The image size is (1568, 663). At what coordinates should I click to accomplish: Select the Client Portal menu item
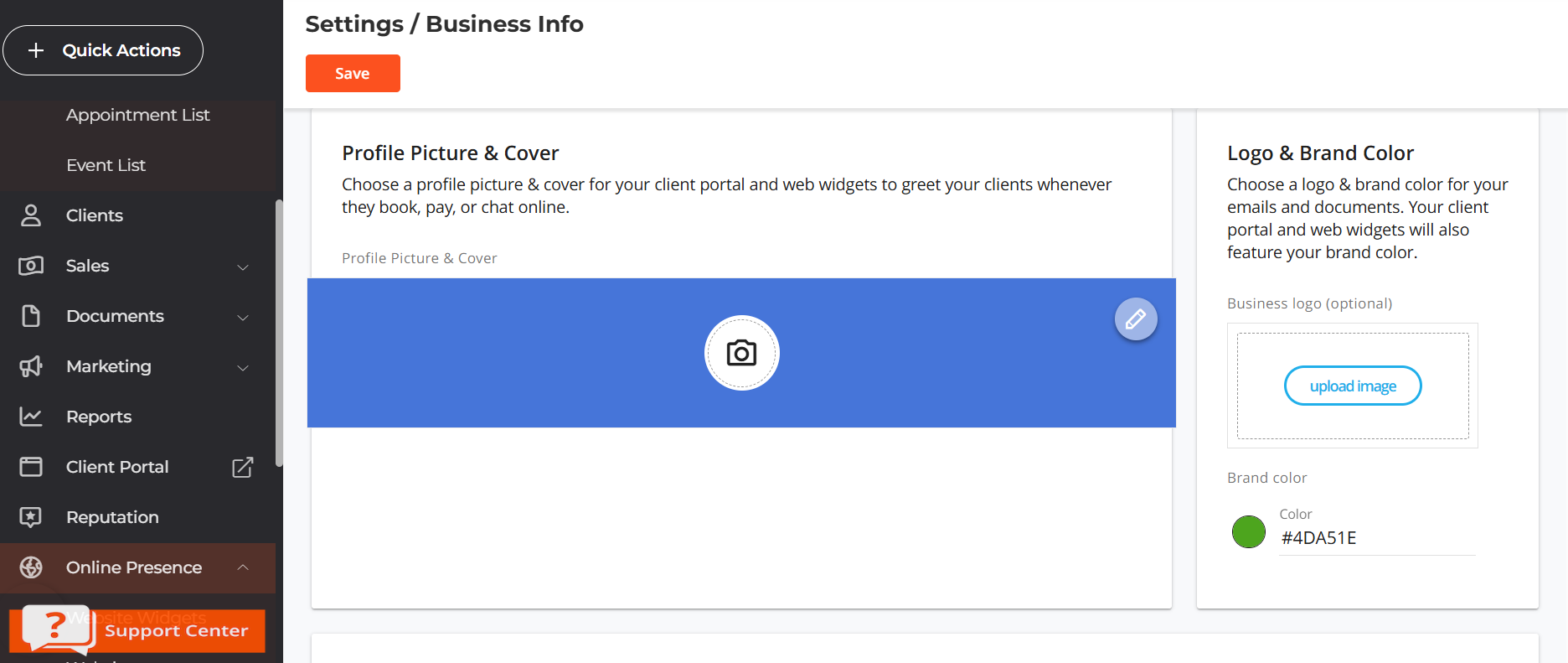pyautogui.click(x=117, y=467)
